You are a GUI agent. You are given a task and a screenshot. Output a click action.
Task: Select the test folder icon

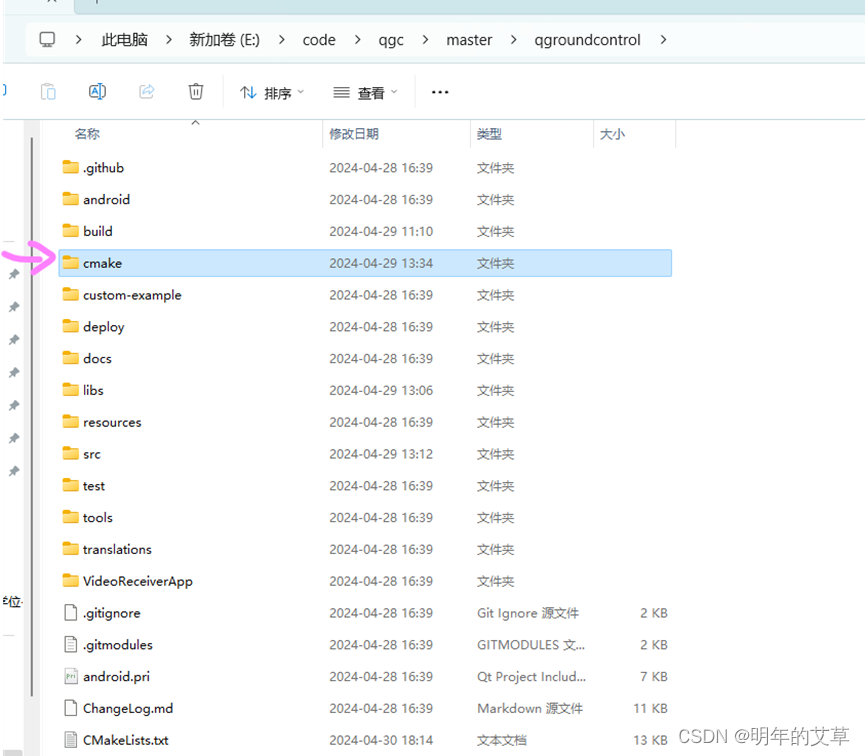pos(71,486)
